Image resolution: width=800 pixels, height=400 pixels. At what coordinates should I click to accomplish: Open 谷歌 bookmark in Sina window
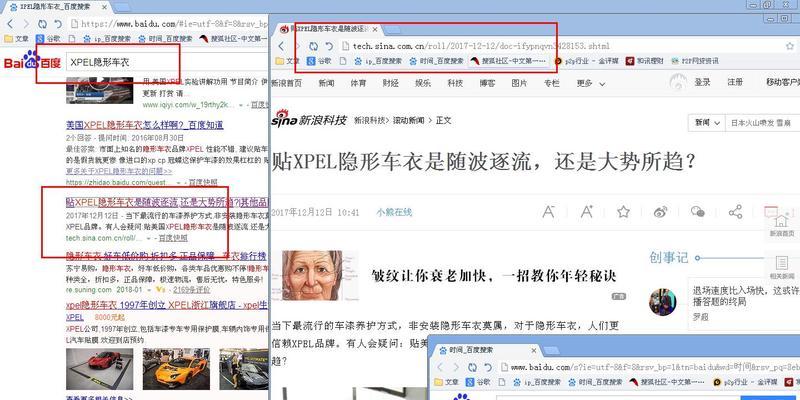click(x=319, y=61)
